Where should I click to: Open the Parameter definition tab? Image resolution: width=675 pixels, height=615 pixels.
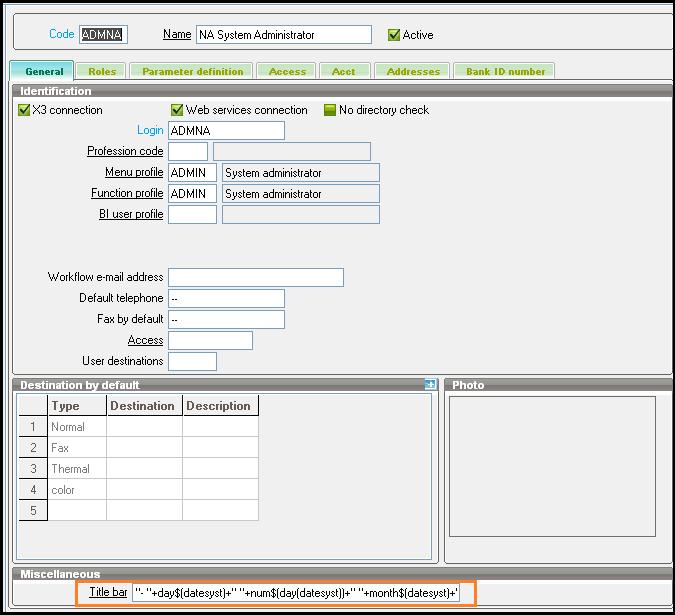[192, 71]
